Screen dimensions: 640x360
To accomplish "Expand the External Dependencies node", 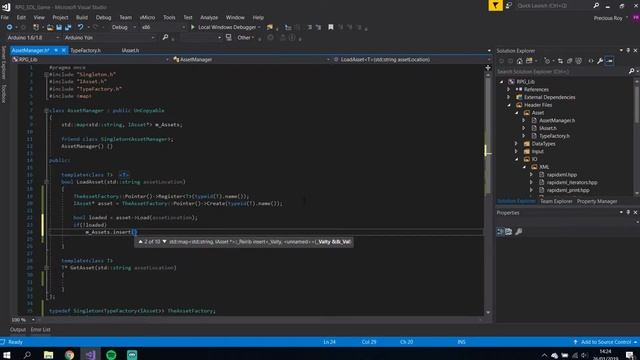I will [509, 97].
